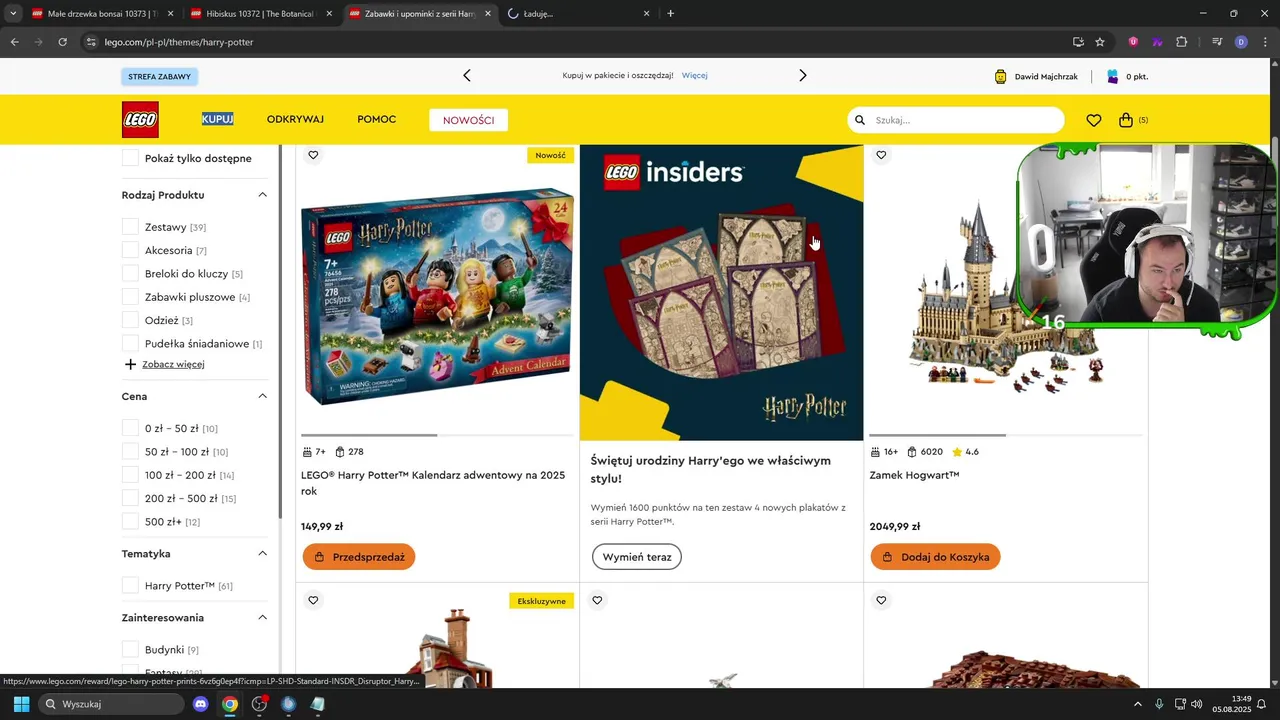Open a new browser tab with plus
This screenshot has height=720, width=1280.
point(670,14)
